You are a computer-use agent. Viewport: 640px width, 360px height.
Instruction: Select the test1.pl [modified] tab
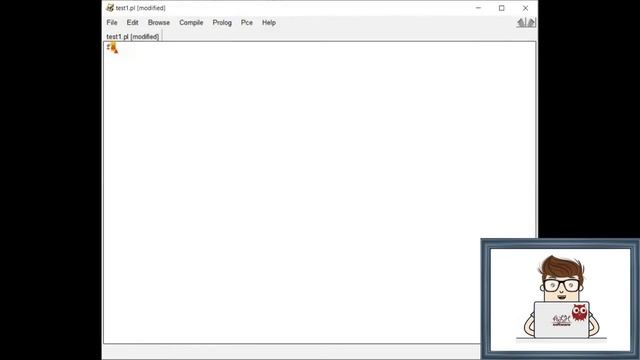point(133,37)
